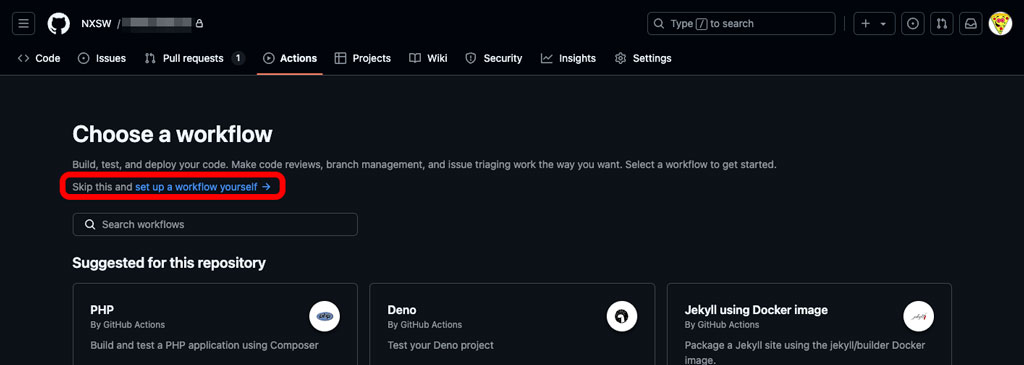Click the 'Choose a workflow' heading

click(x=172, y=135)
